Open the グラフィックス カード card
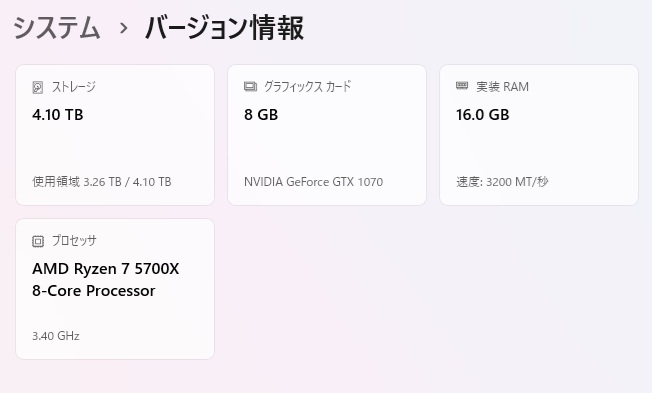The image size is (652, 393). click(327, 135)
